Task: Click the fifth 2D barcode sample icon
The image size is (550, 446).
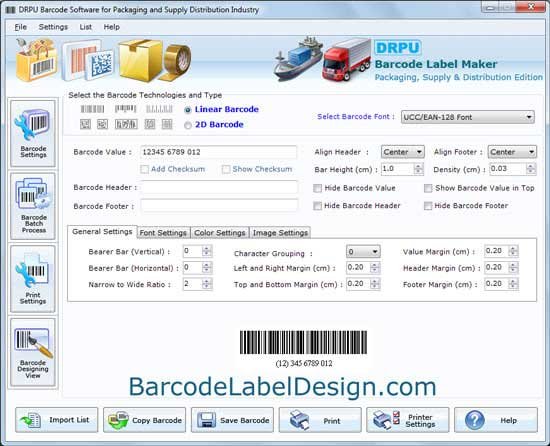Action: coord(167,124)
